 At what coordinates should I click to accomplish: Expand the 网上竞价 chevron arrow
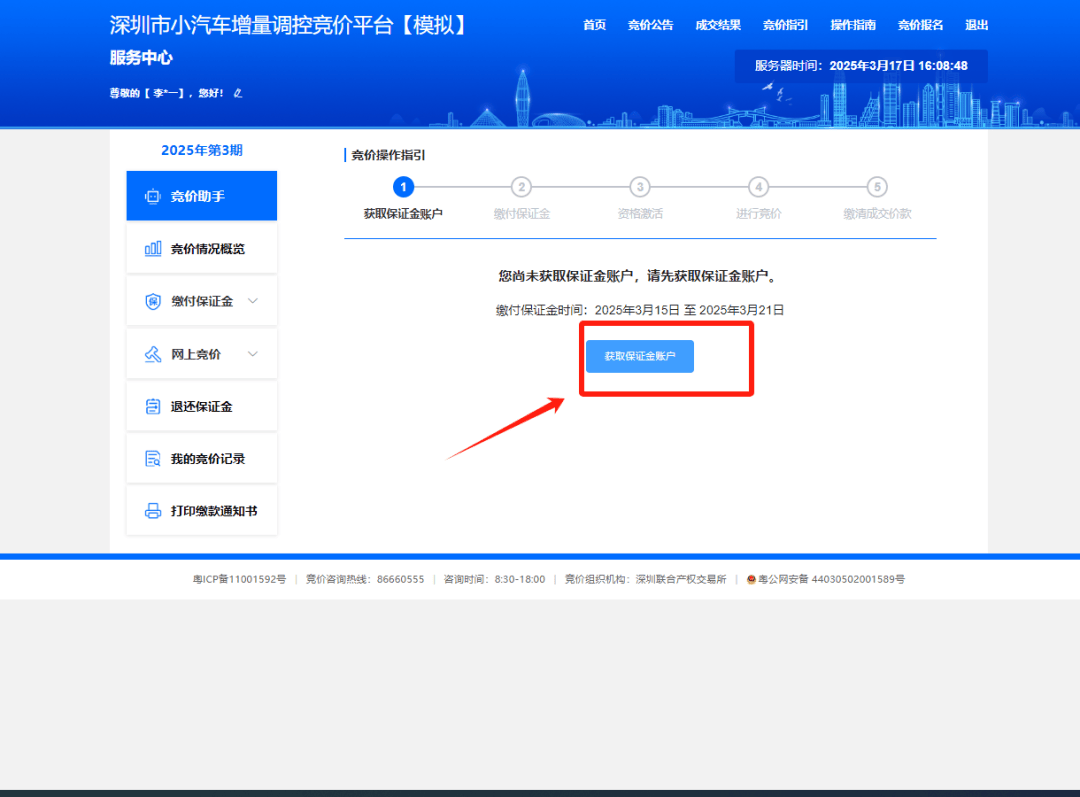point(253,354)
